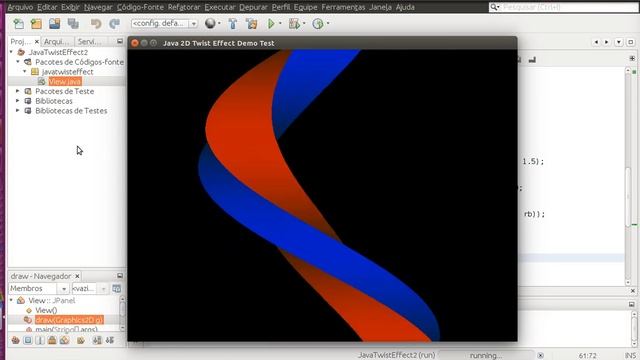640x360 pixels.
Task: Click the Build Project hammer icon
Action: tap(233, 24)
